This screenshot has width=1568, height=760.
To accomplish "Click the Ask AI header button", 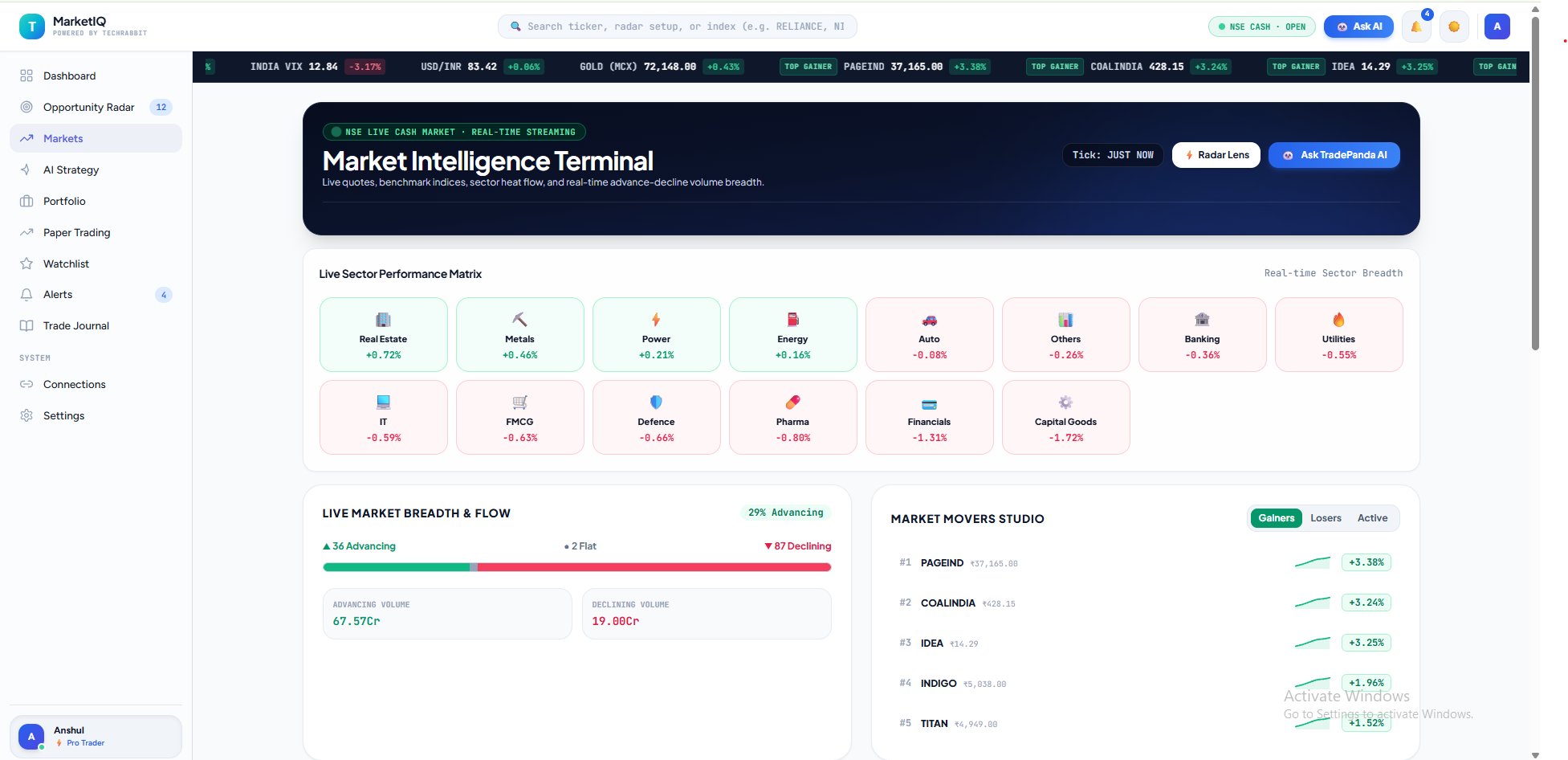I will point(1358,27).
